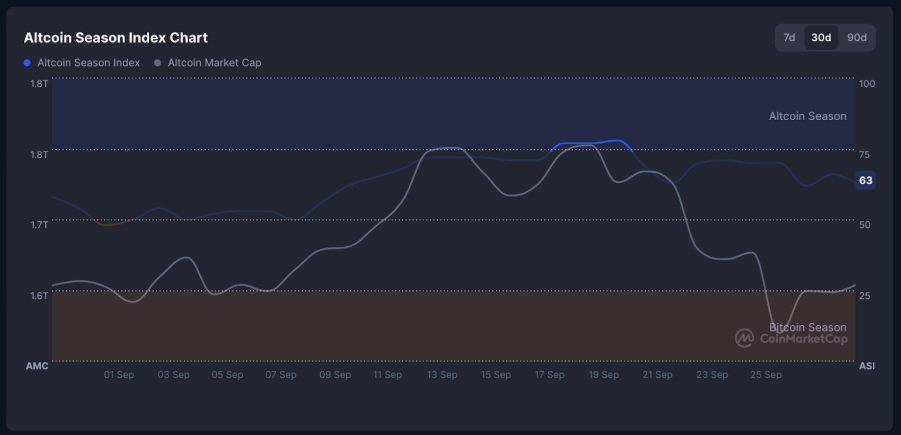Click the Altcoin Season zone label
Screen dimensions: 901x435
point(807,116)
